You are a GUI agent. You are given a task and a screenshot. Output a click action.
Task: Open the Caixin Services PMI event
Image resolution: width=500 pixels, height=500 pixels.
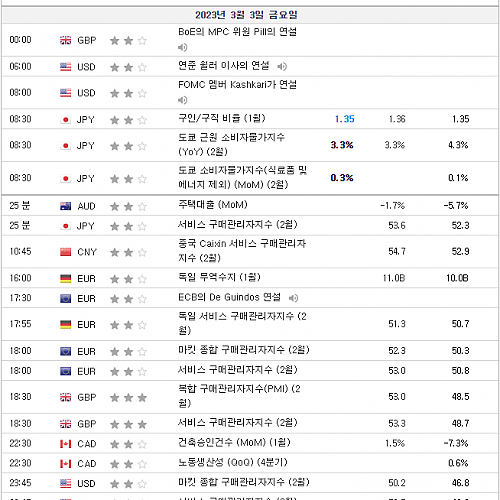tap(242, 251)
